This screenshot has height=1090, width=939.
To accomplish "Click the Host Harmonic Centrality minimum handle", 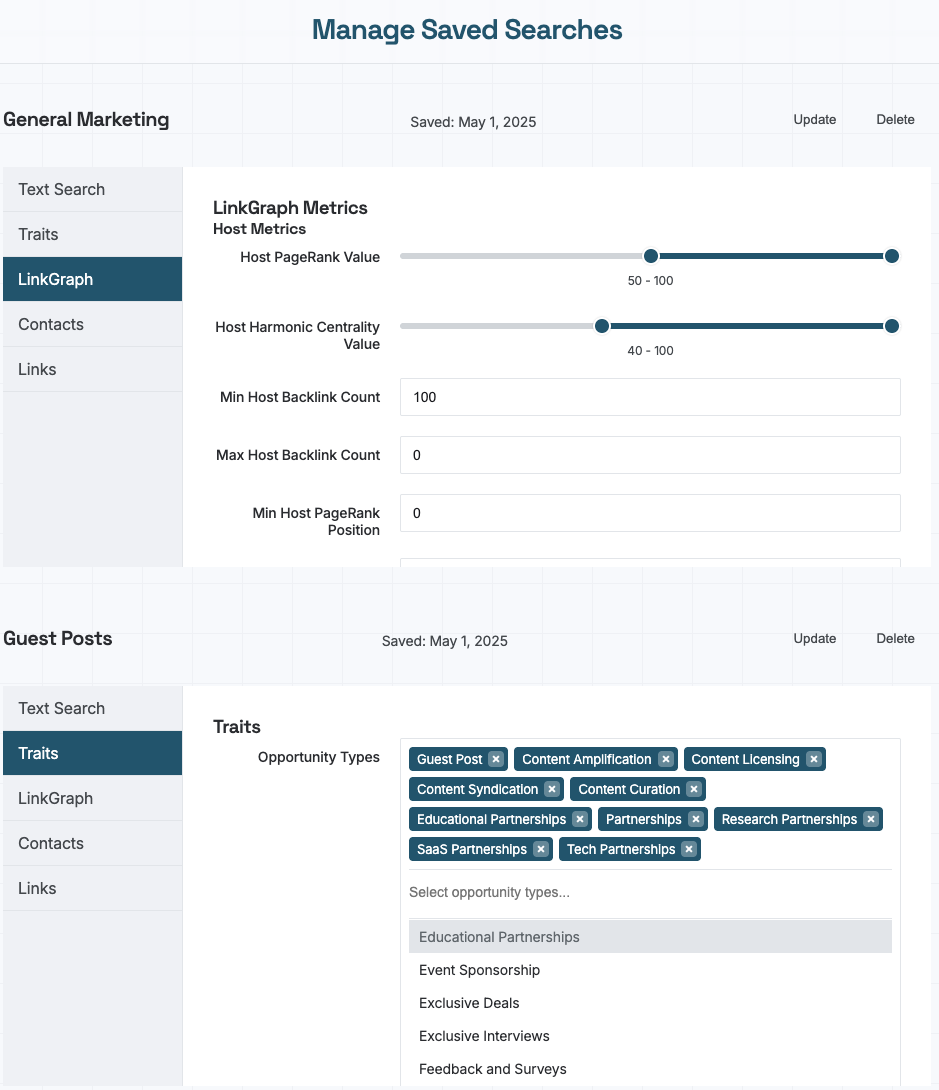I will pyautogui.click(x=602, y=326).
